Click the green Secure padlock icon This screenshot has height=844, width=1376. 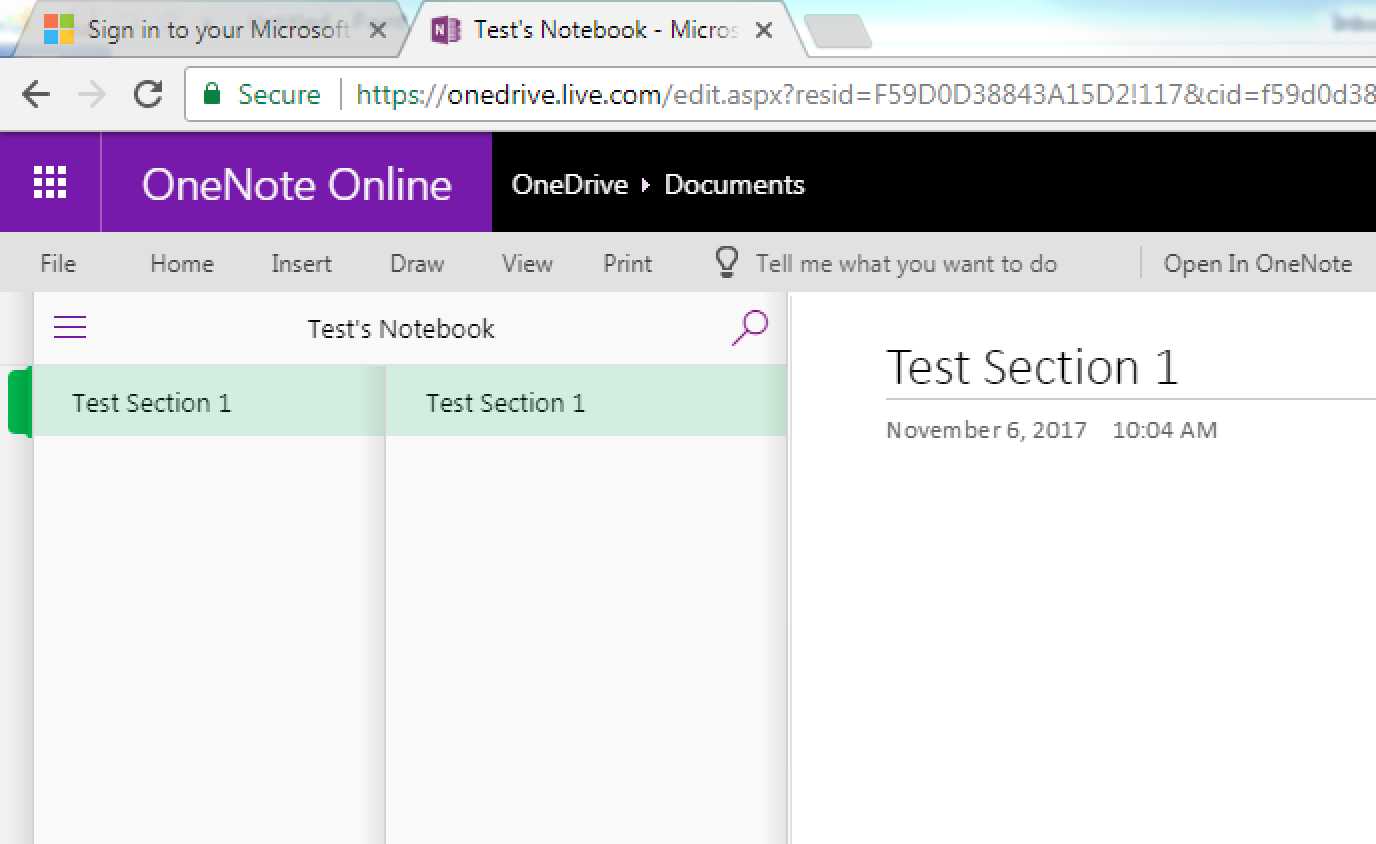(211, 94)
